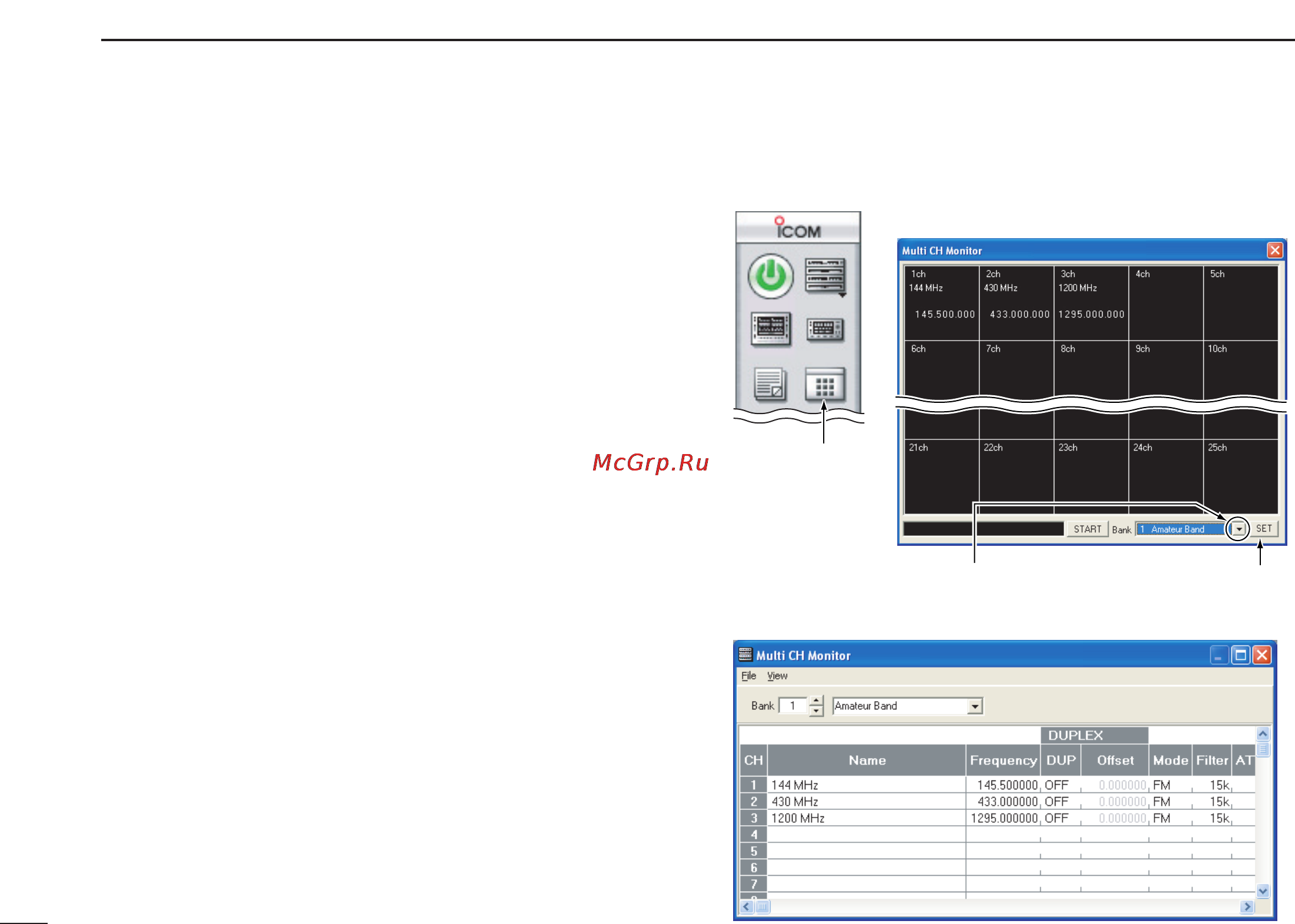The width and height of the screenshot is (1295, 924).
Task: Open the receiver screen icon next to power
Action: pos(825,277)
